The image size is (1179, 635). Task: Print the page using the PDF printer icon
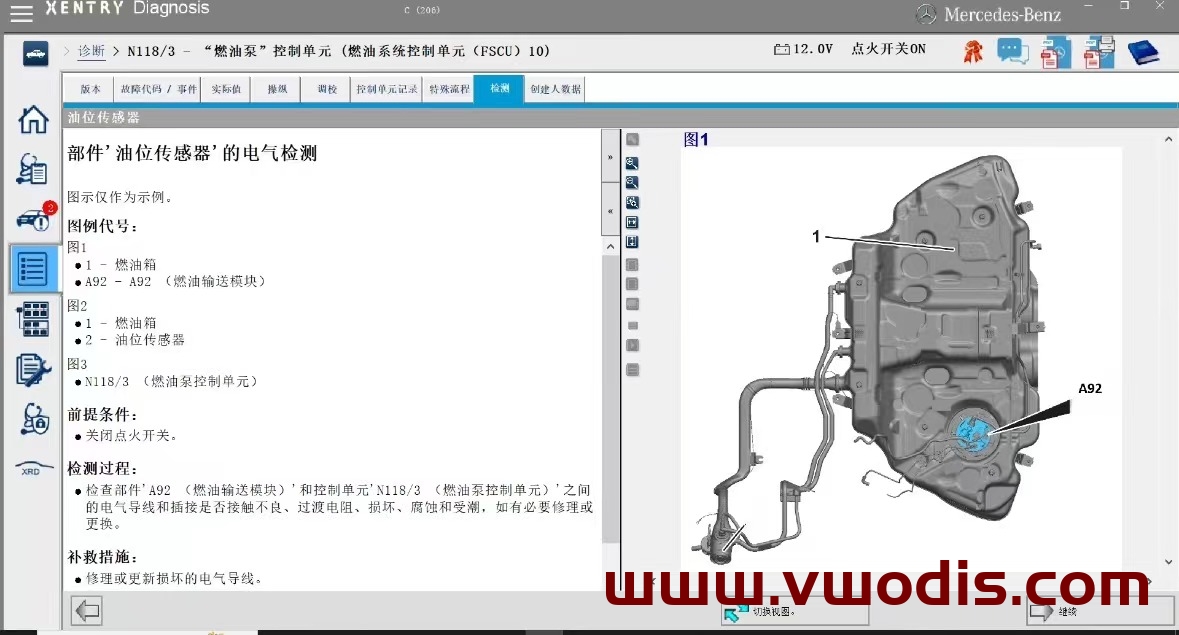(1098, 51)
